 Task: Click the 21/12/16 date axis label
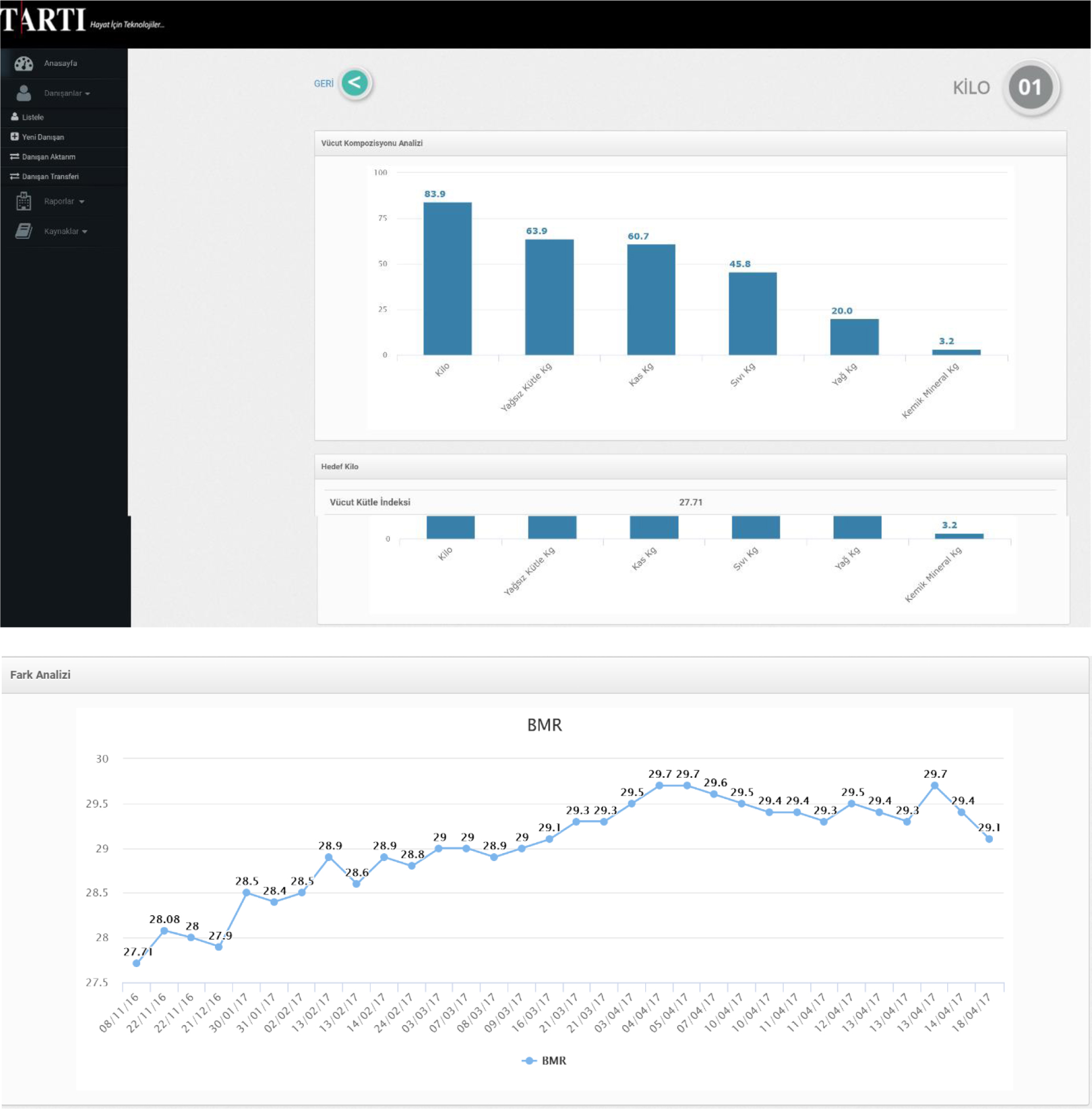[x=201, y=1013]
